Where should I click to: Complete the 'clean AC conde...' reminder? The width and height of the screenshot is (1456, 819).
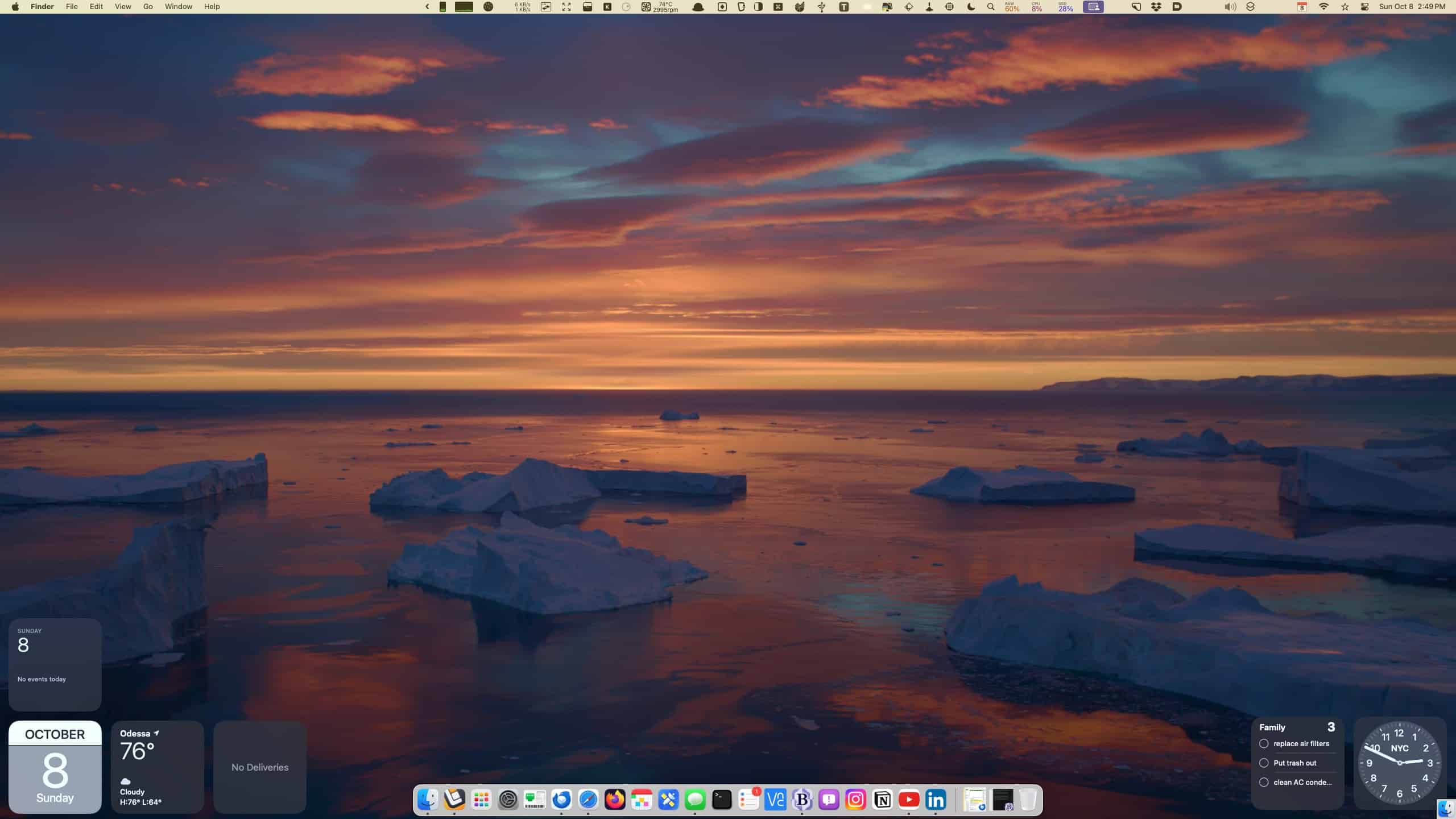click(1264, 782)
